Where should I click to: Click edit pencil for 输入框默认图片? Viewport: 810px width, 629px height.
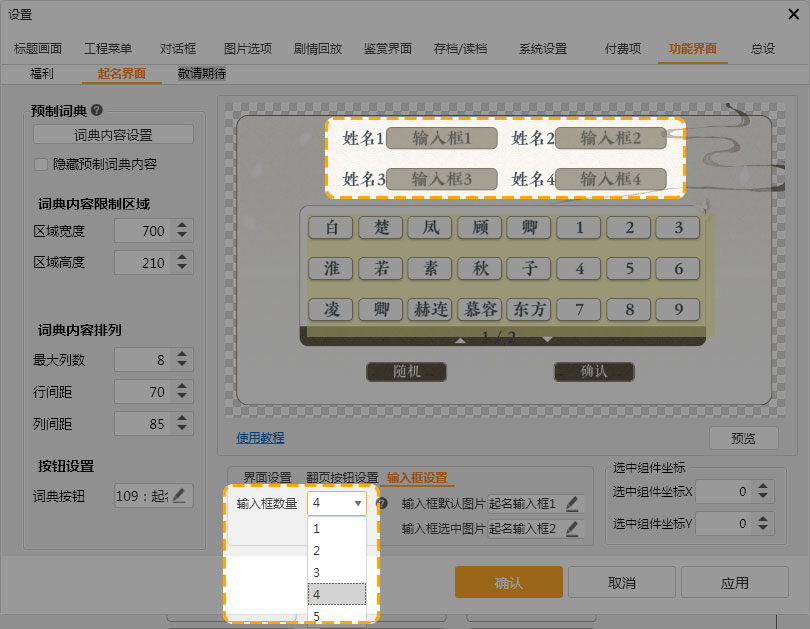[572, 504]
